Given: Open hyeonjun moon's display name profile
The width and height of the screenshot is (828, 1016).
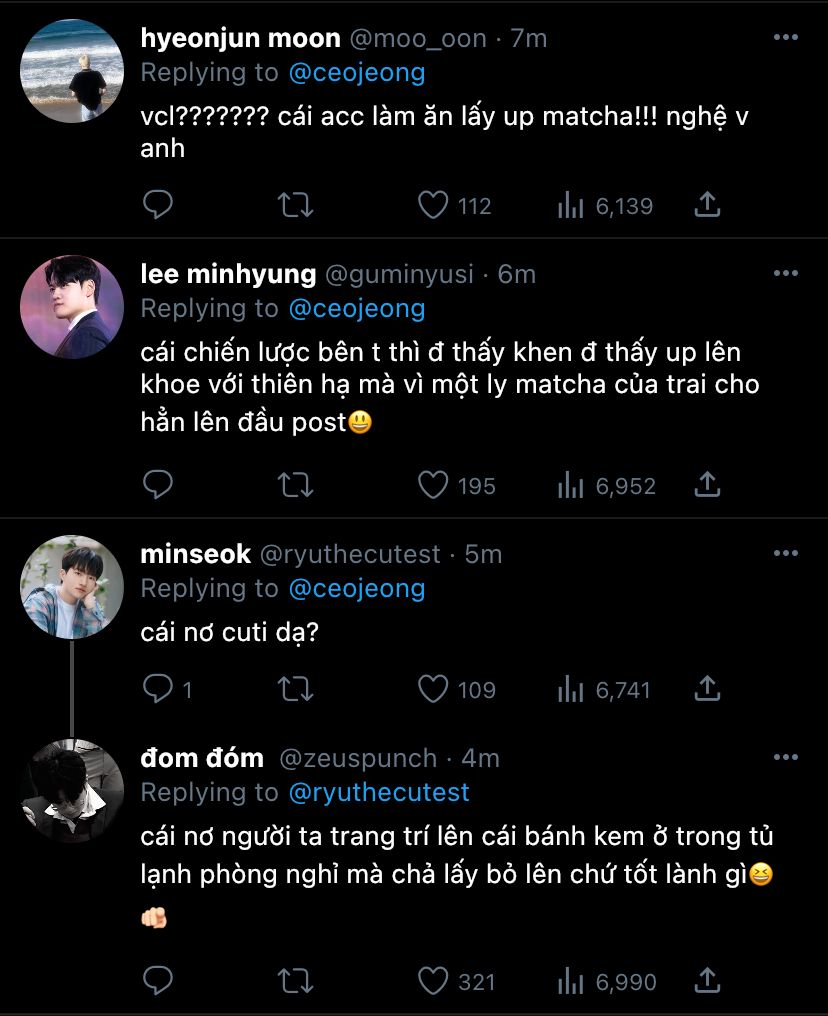Looking at the screenshot, I should coord(240,39).
